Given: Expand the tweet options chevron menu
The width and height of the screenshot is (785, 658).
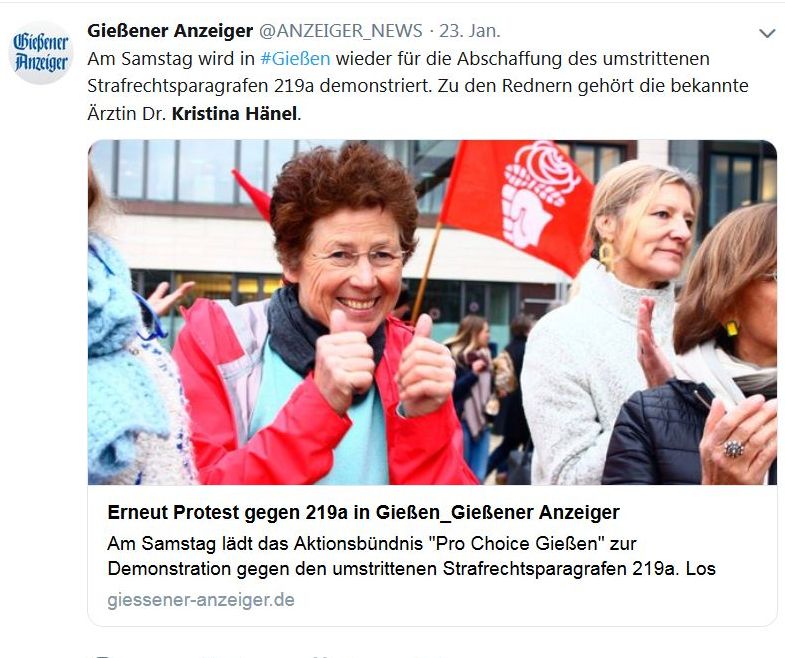Looking at the screenshot, I should [x=767, y=34].
